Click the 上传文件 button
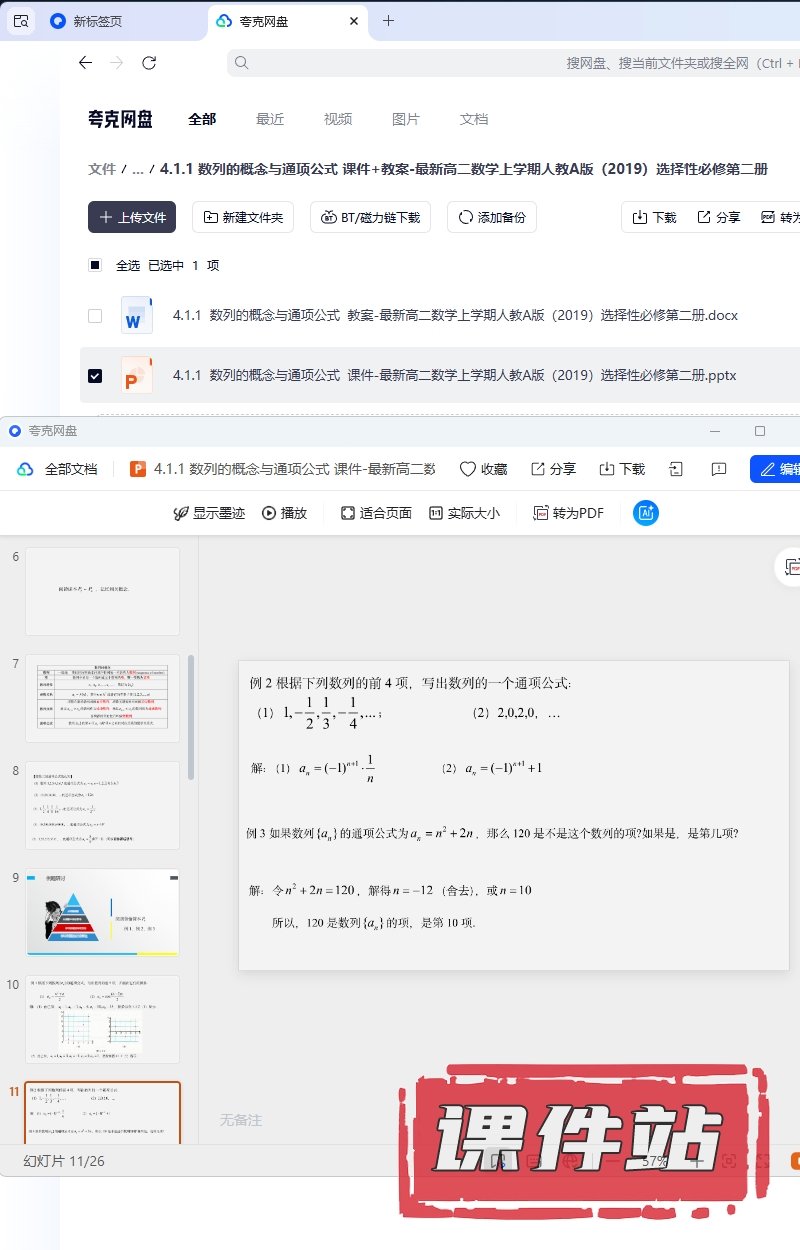The width and height of the screenshot is (800, 1250). tap(132, 217)
